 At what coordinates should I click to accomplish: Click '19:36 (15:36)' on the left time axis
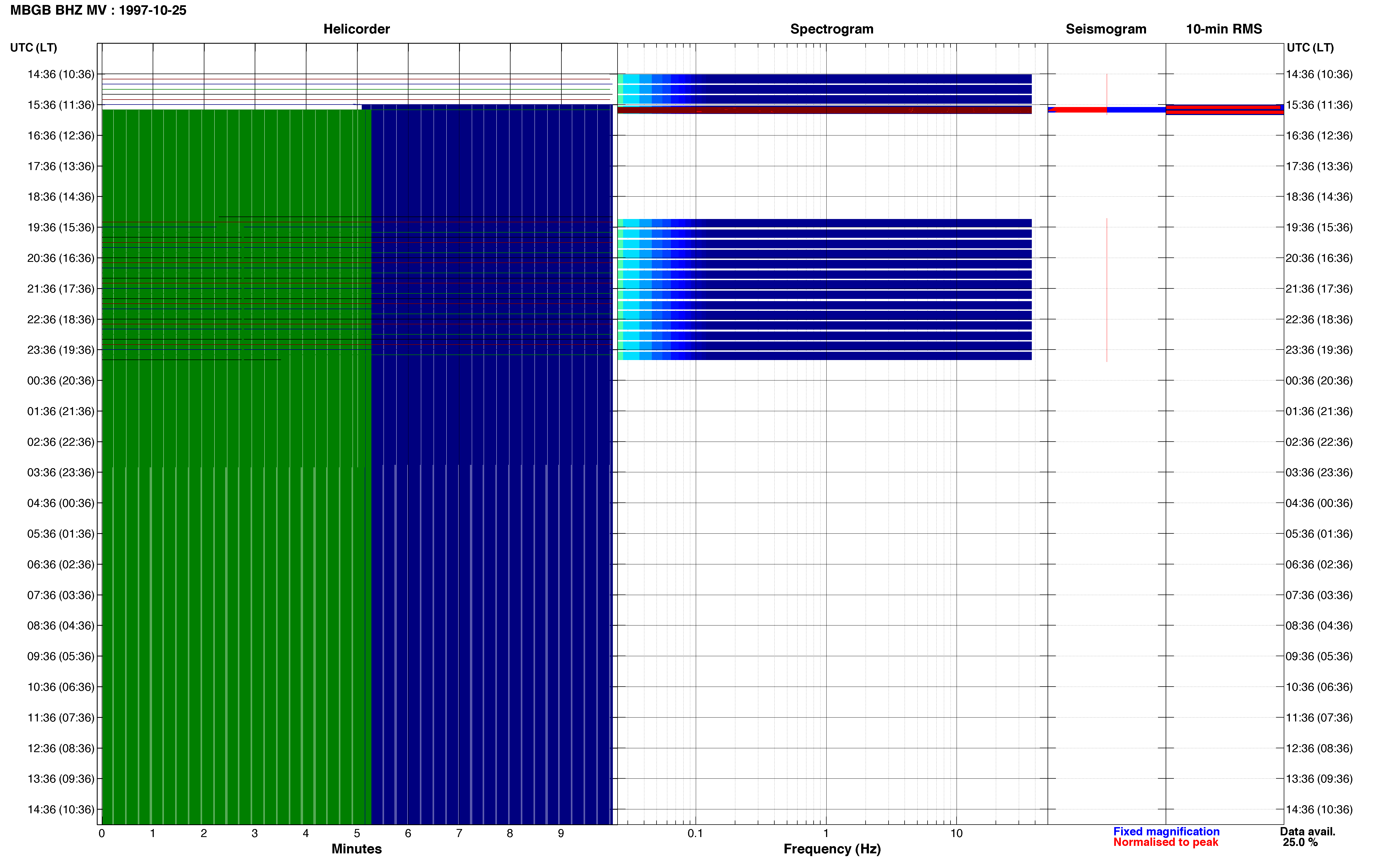pyautogui.click(x=61, y=227)
